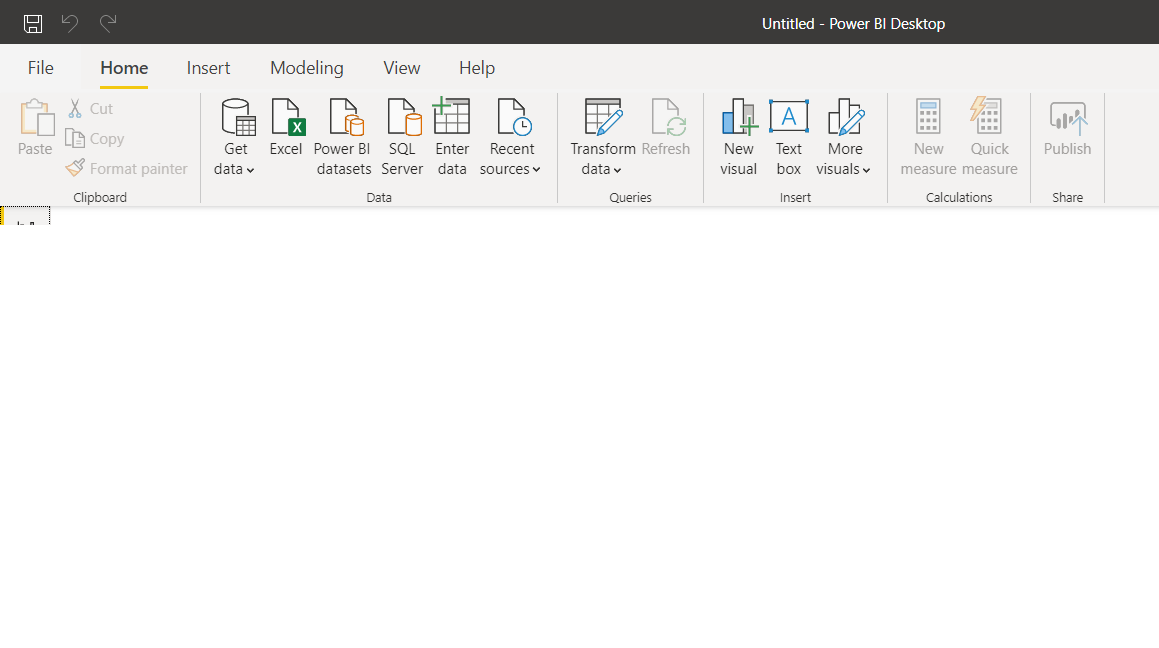The width and height of the screenshot is (1159, 648).
Task: Expand Recent sources dropdown list
Action: [x=511, y=137]
